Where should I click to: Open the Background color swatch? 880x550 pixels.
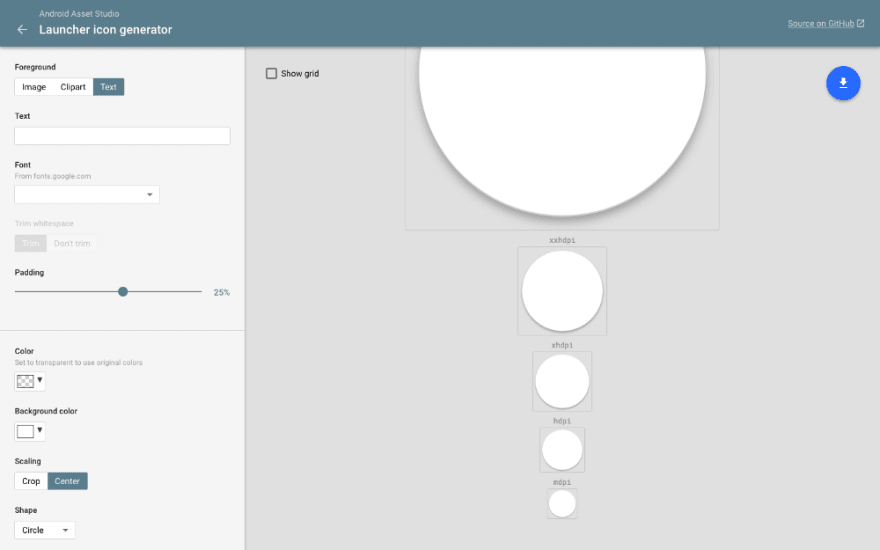pos(30,431)
